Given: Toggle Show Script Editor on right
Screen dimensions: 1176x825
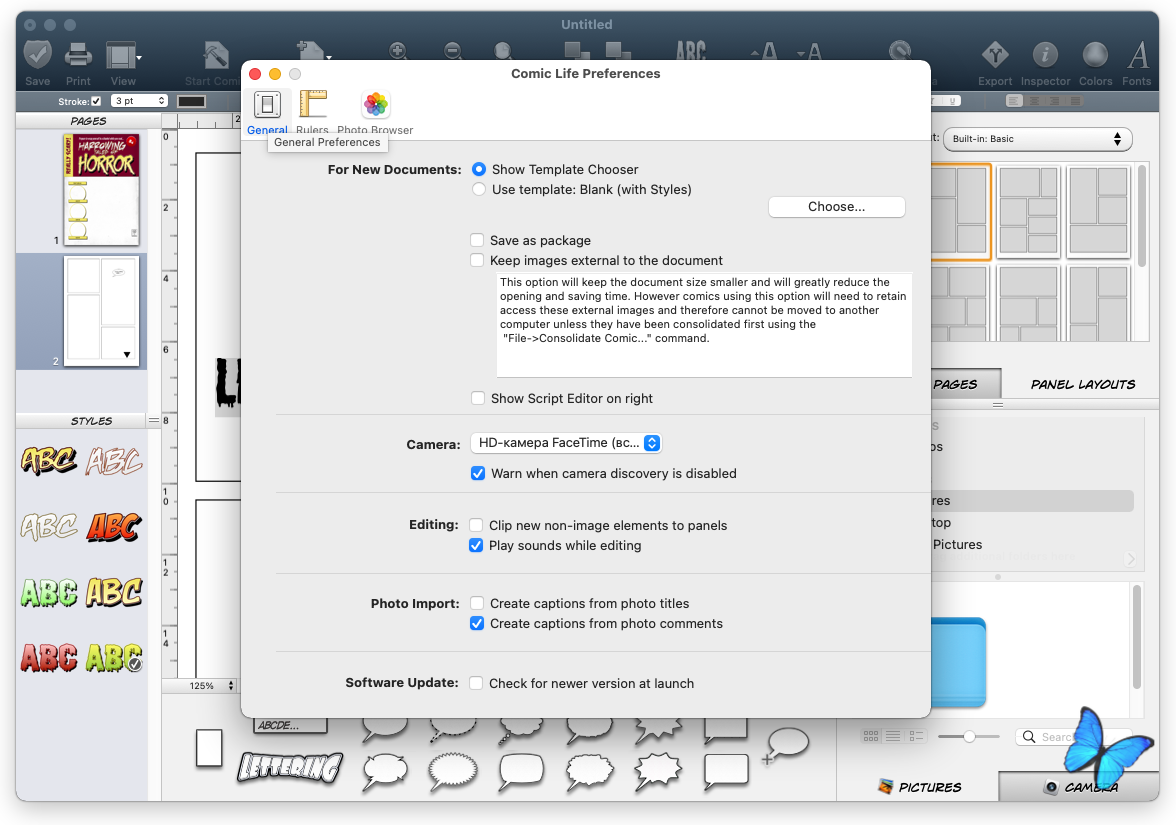Looking at the screenshot, I should (478, 398).
